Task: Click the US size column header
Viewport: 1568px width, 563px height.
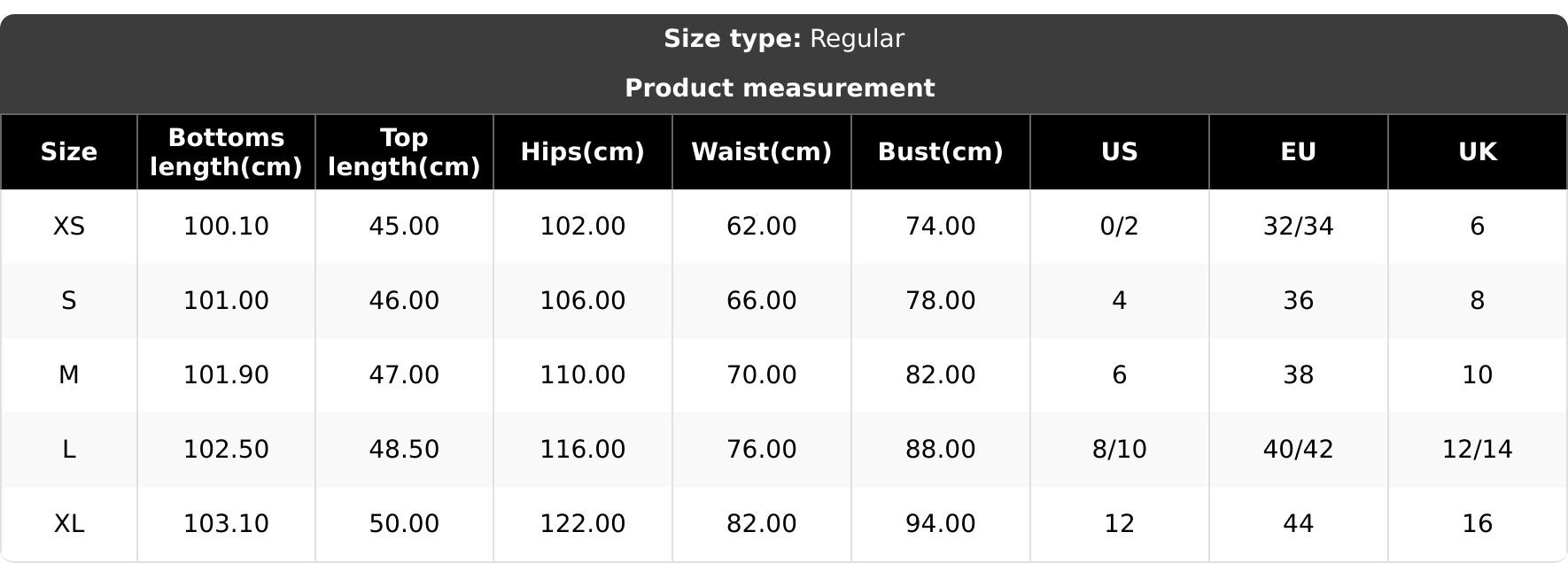Action: click(1119, 152)
